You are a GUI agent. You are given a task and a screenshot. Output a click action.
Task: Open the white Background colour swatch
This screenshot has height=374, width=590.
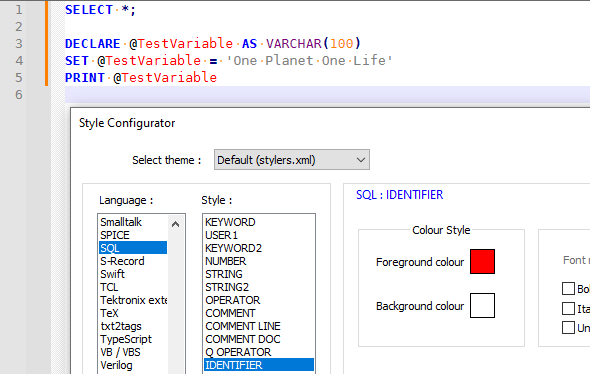click(x=482, y=306)
